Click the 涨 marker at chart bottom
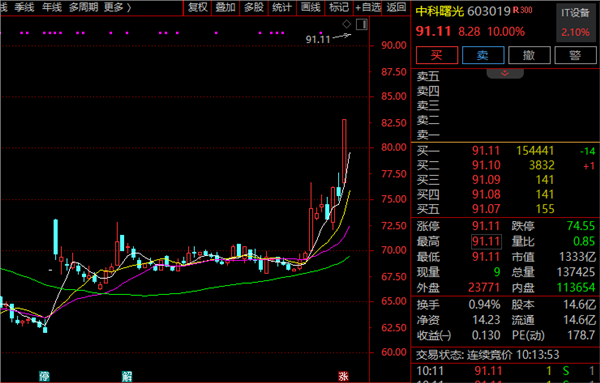Screen dimensions: 600x383 coord(343,376)
